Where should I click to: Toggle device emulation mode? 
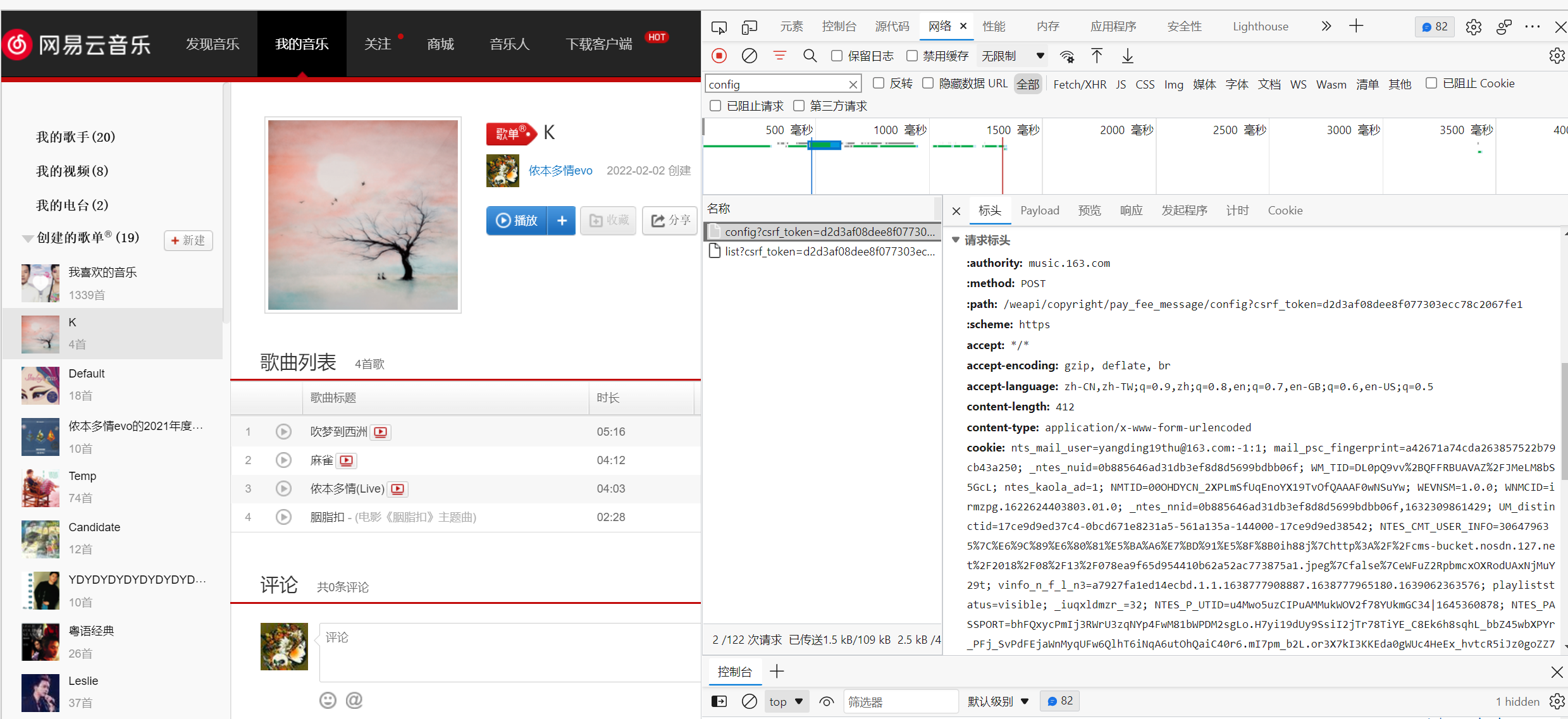click(749, 27)
